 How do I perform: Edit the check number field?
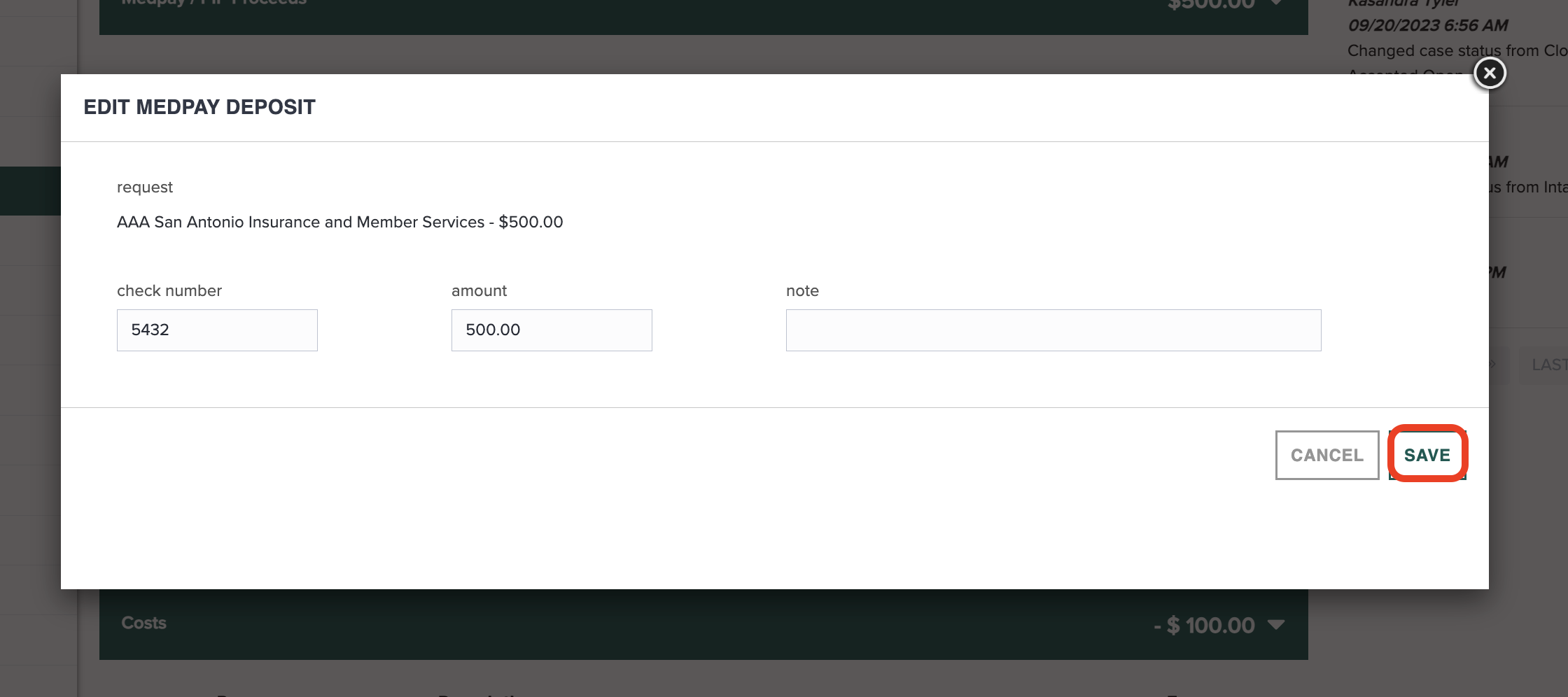217,330
